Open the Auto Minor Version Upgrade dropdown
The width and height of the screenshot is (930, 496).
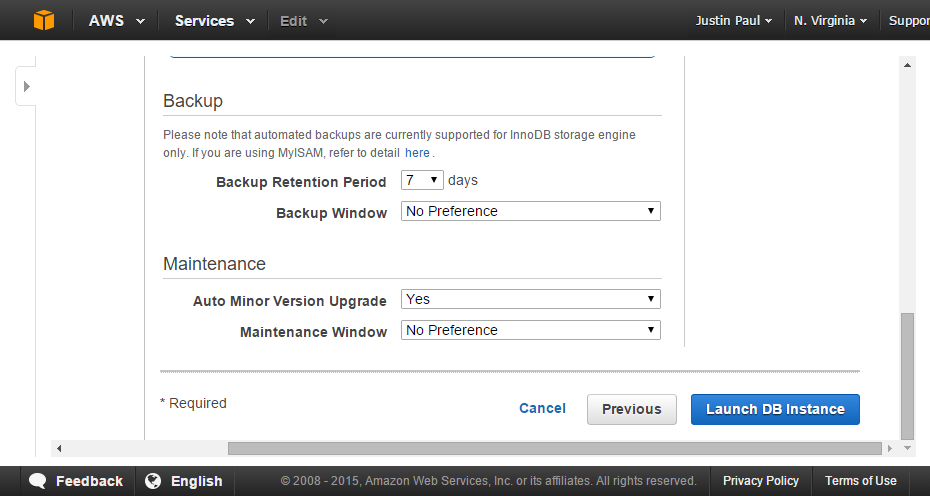[x=530, y=299]
